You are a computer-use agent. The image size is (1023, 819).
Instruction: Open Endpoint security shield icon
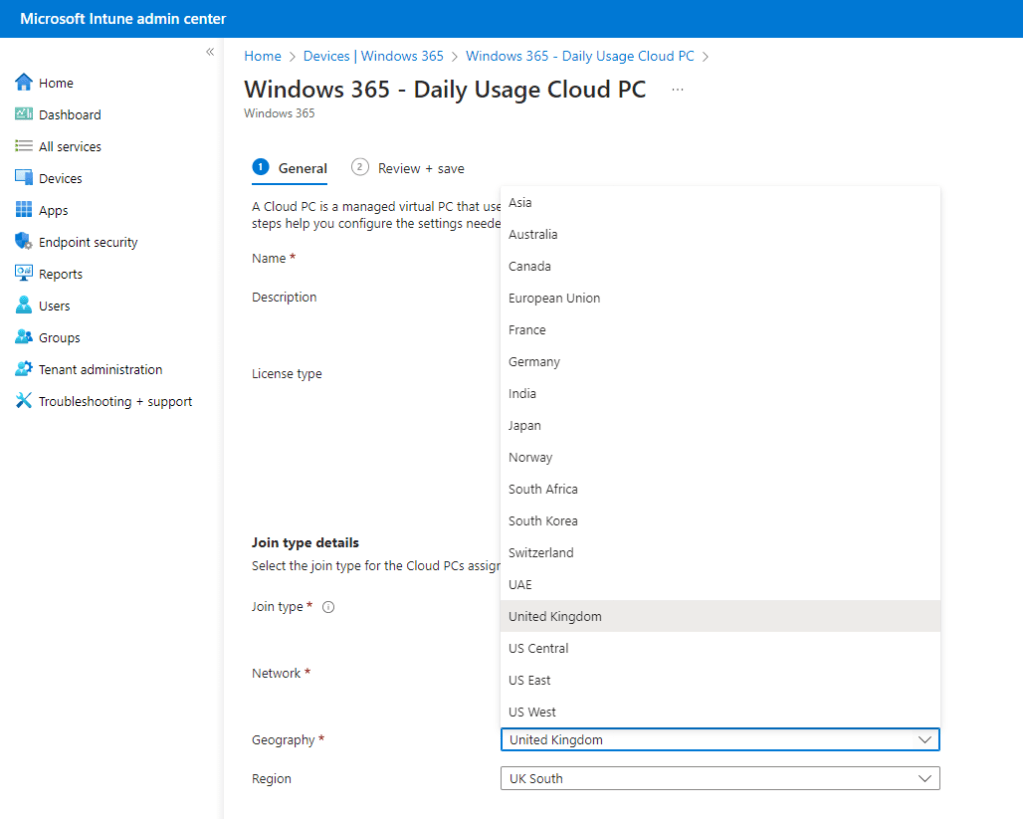24,242
